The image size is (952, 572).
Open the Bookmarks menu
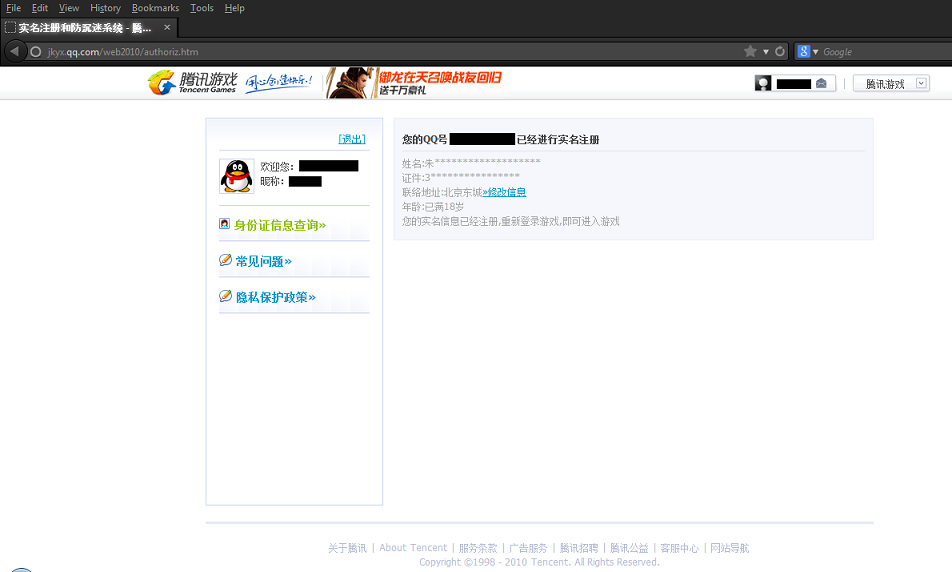[155, 8]
